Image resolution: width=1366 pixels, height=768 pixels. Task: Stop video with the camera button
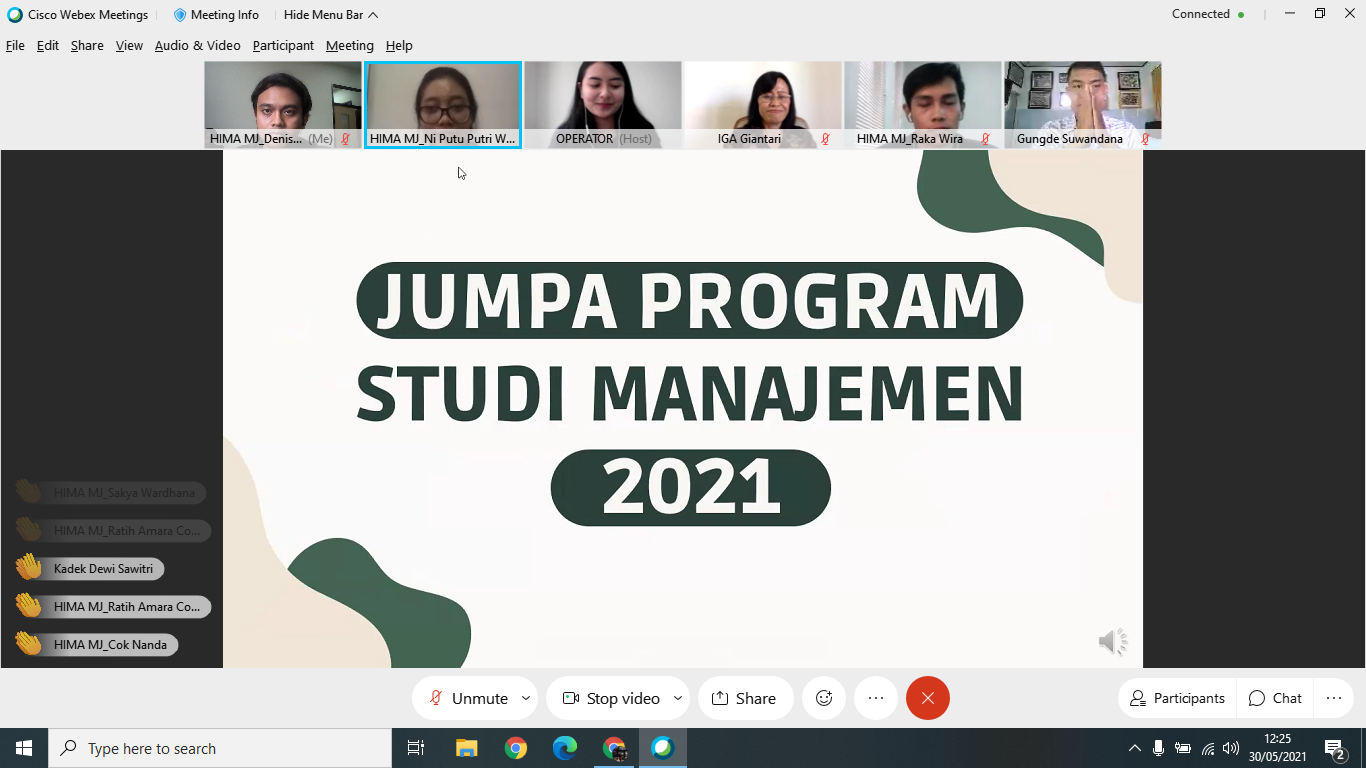tap(610, 698)
